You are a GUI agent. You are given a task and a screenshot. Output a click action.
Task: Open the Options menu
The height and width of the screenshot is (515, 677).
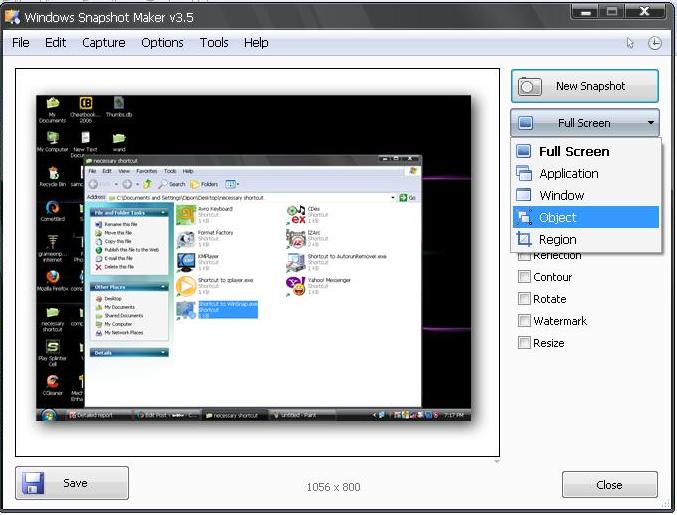click(x=162, y=43)
